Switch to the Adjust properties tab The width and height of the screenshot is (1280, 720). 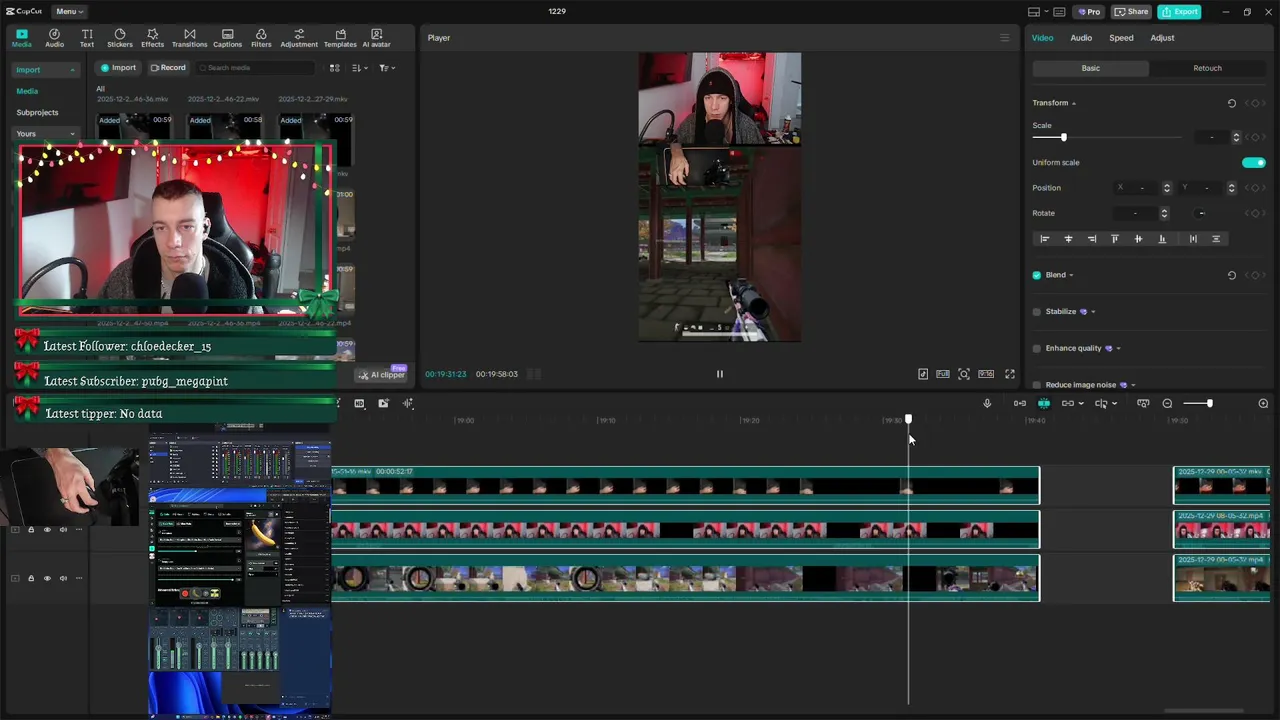tap(1162, 38)
